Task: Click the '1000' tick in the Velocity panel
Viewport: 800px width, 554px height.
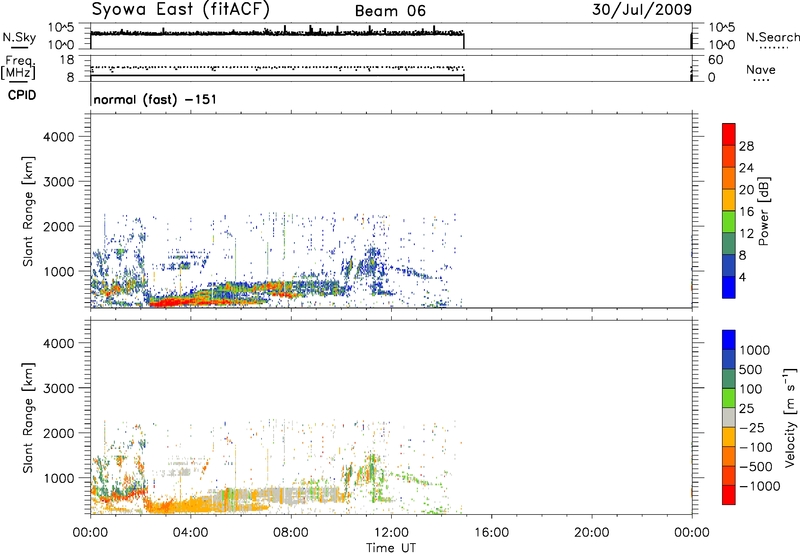Action: [59, 477]
